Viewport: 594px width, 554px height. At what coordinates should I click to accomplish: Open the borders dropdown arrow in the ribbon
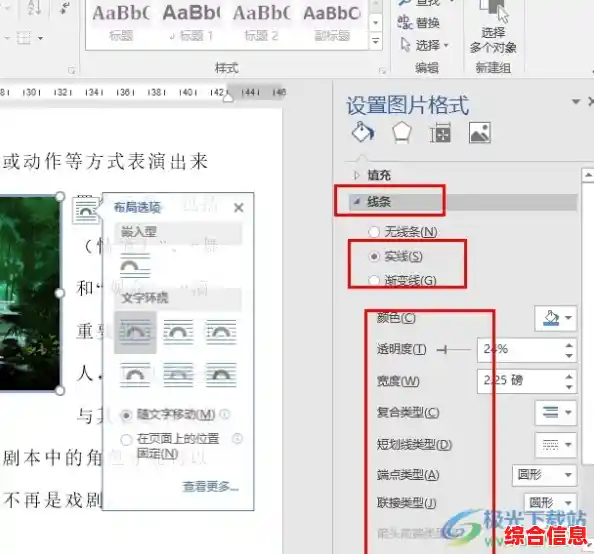click(40, 38)
